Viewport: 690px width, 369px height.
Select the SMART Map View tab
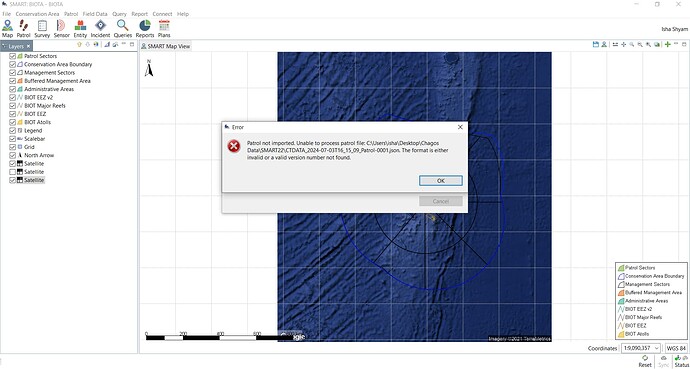pos(165,46)
